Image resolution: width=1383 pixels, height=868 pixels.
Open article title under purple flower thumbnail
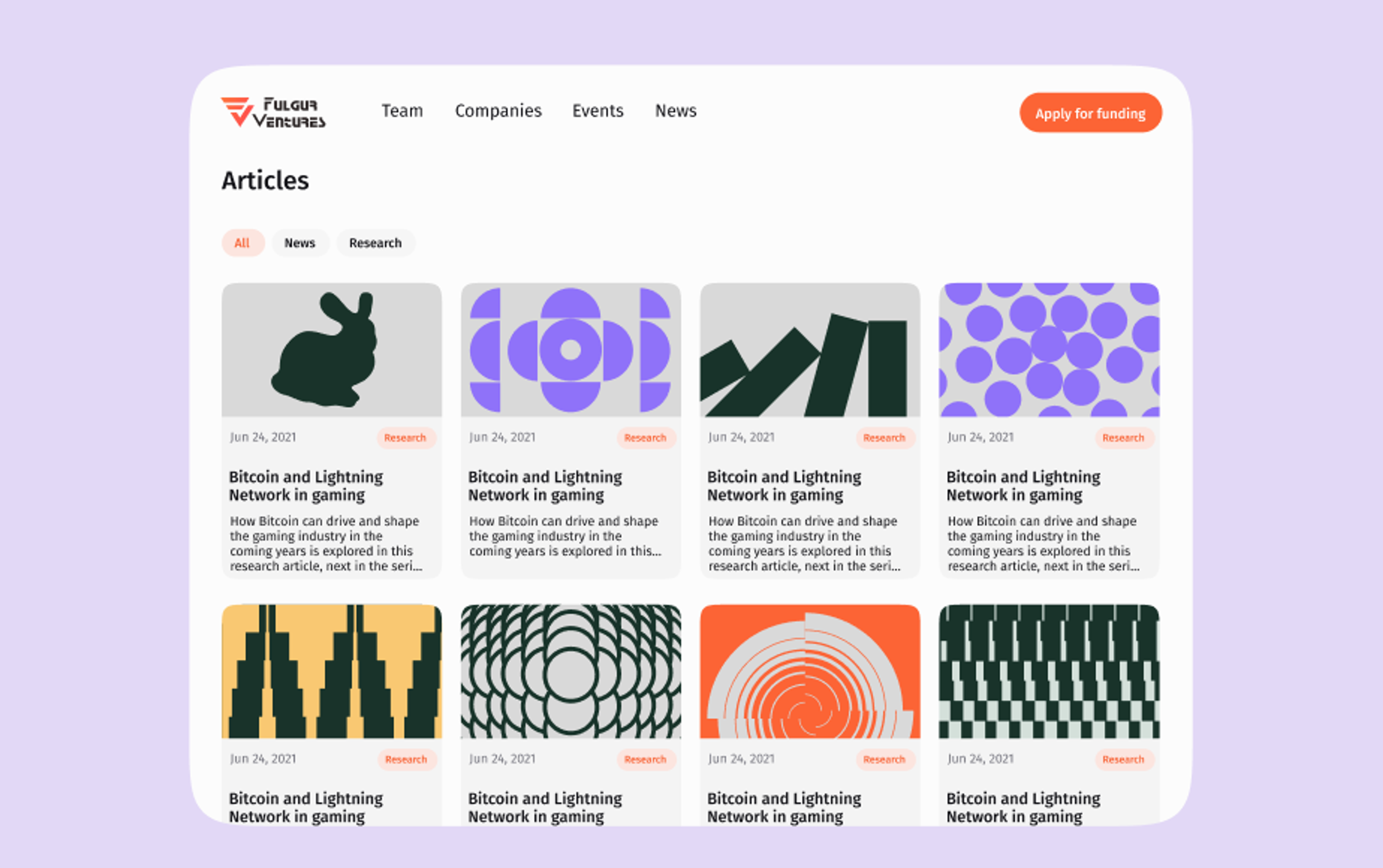tap(545, 486)
